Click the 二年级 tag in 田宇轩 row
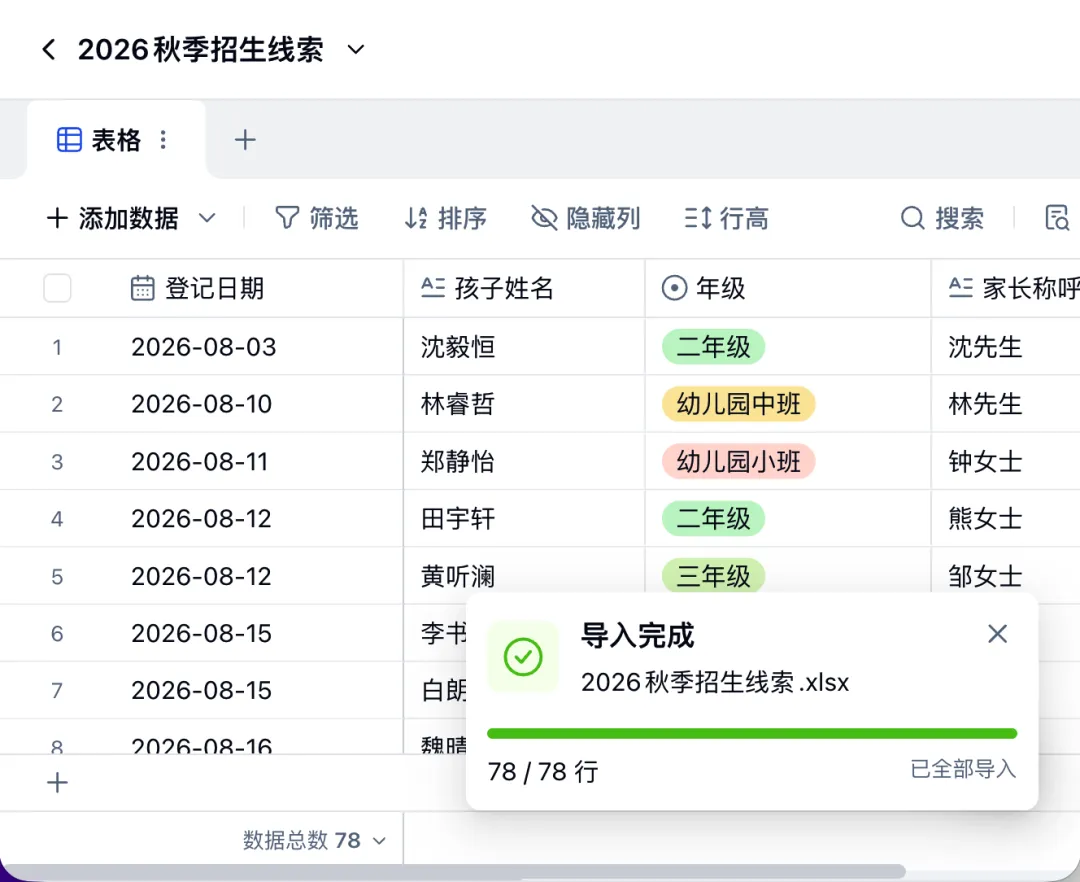Image resolution: width=1080 pixels, height=882 pixels. coord(713,518)
